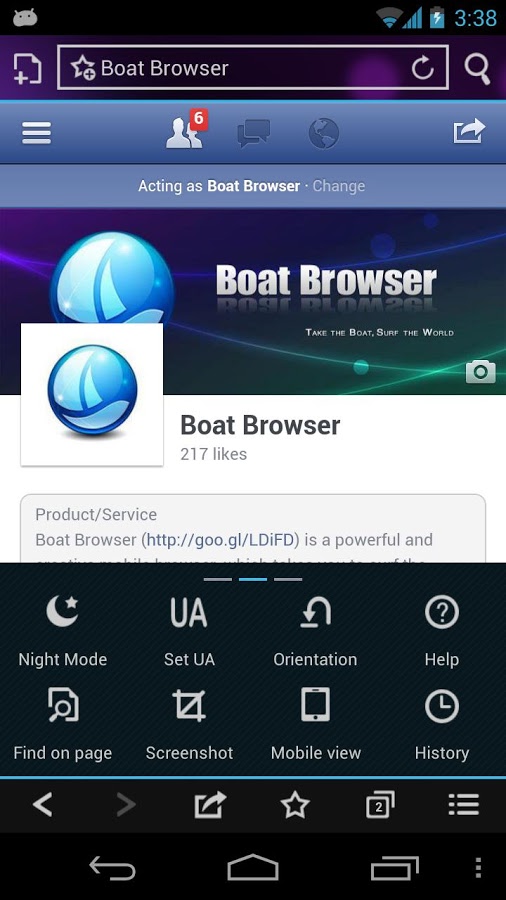Open bookmarks star in bottom toolbar
506x900 pixels.
pos(295,805)
